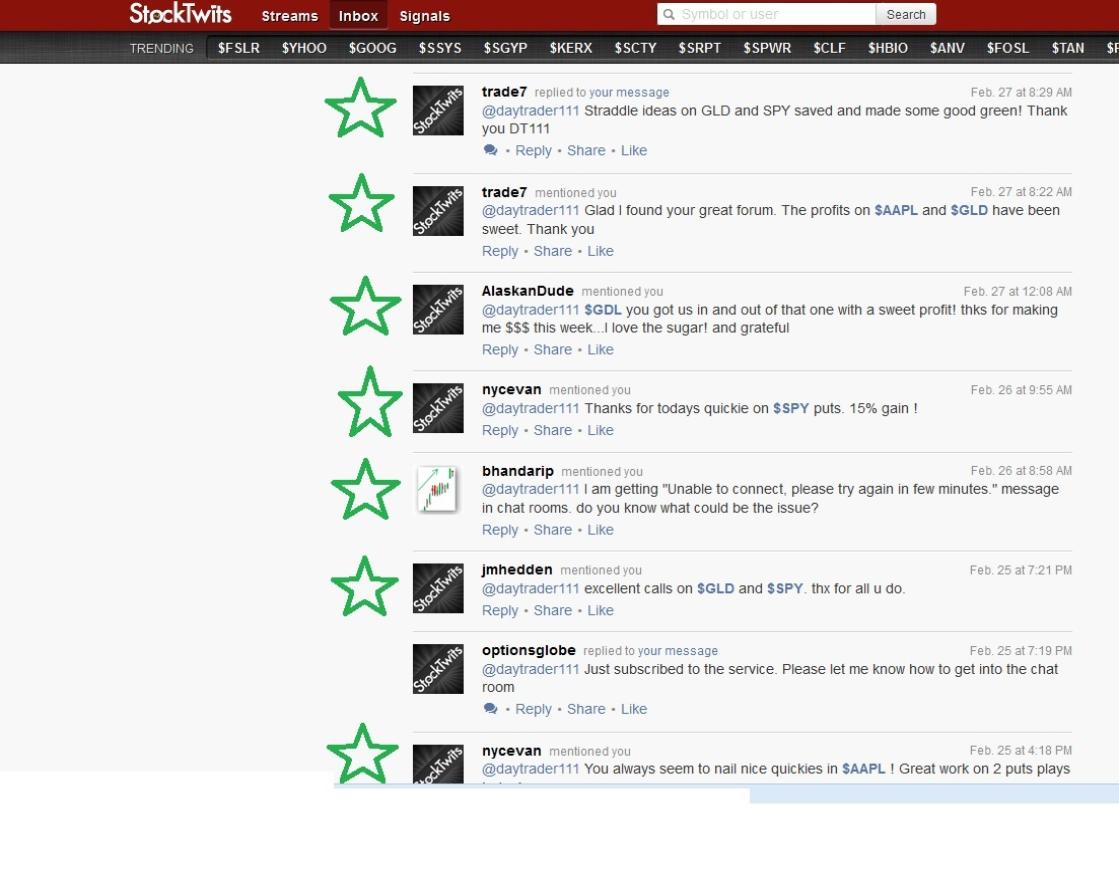Click the green star beside jmhedden's message
The width and height of the screenshot is (1119, 896).
pos(364,587)
